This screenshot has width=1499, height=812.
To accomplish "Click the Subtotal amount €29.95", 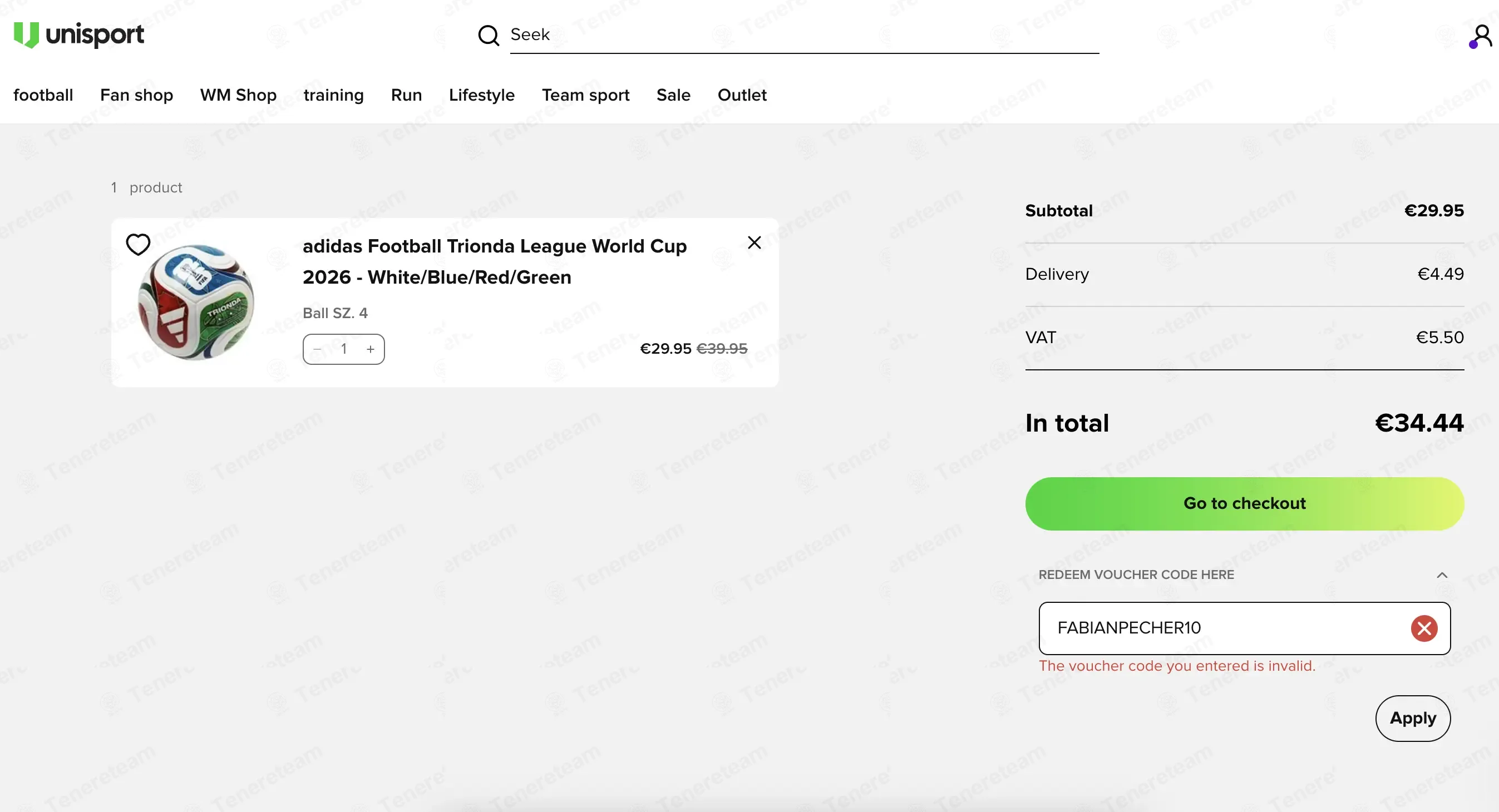I will pos(1434,211).
